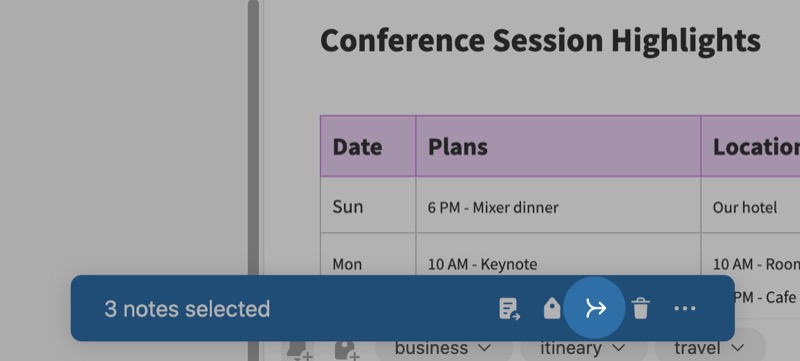The width and height of the screenshot is (800, 361).
Task: Merge the selected notes using the merge icon
Action: pos(595,308)
